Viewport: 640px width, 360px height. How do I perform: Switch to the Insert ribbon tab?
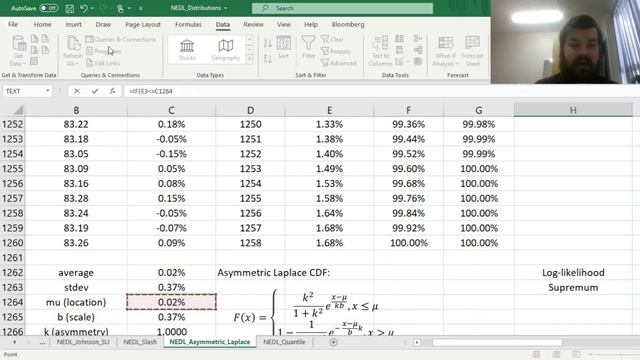click(x=73, y=24)
